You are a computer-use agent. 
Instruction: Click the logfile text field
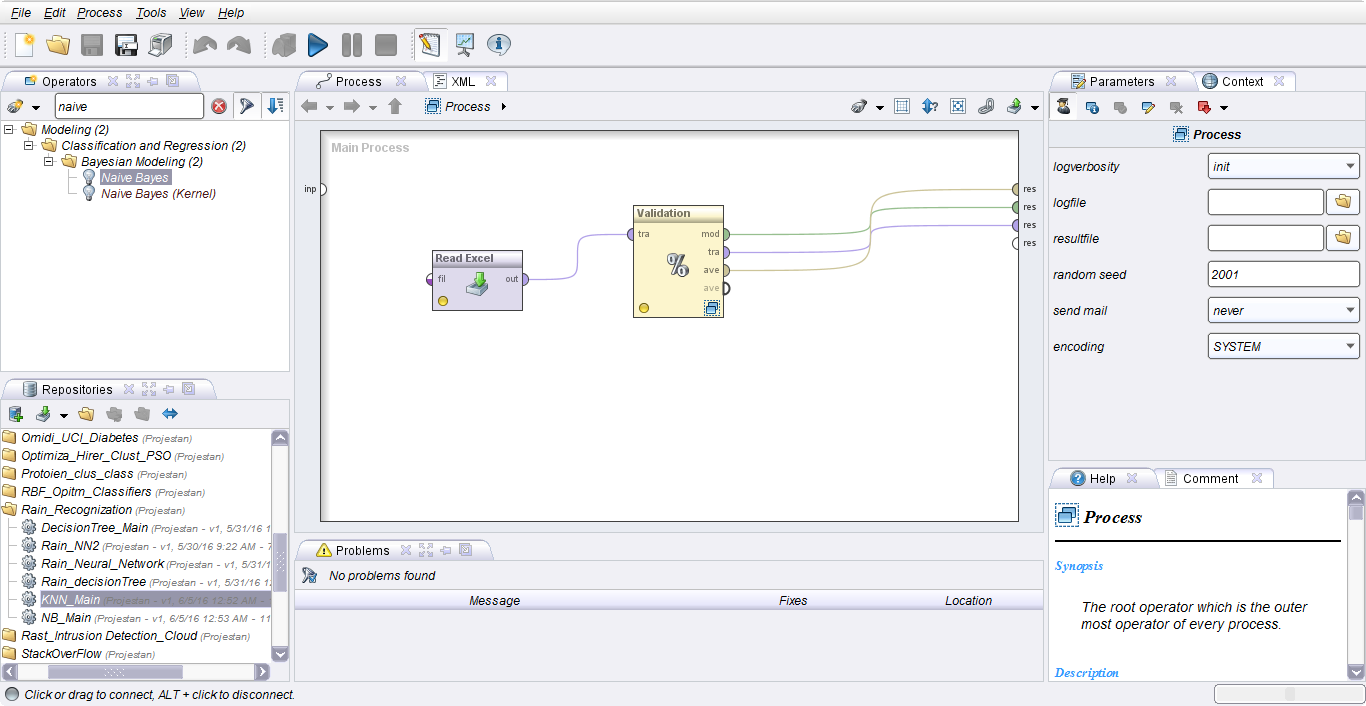[x=1266, y=203]
